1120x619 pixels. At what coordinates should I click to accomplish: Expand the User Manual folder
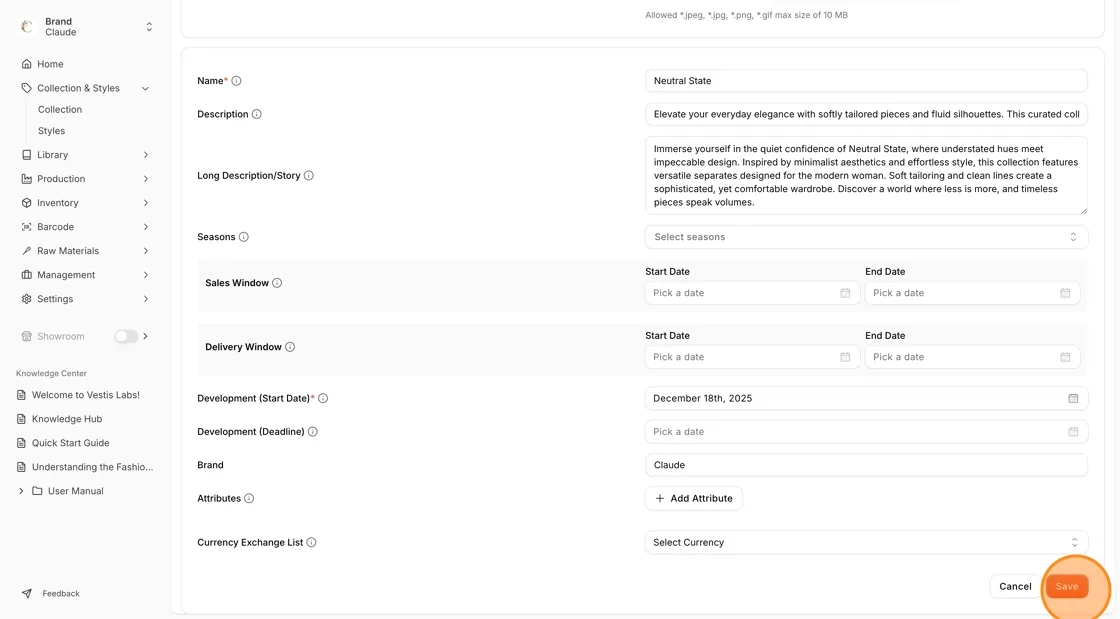21,491
